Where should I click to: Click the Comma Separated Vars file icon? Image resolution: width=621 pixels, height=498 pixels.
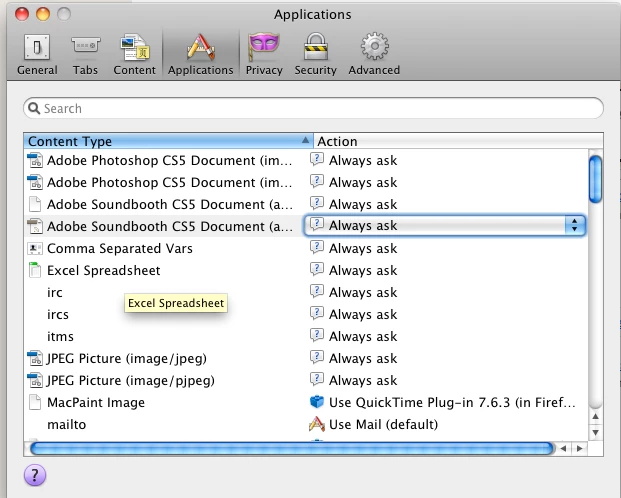coord(35,248)
